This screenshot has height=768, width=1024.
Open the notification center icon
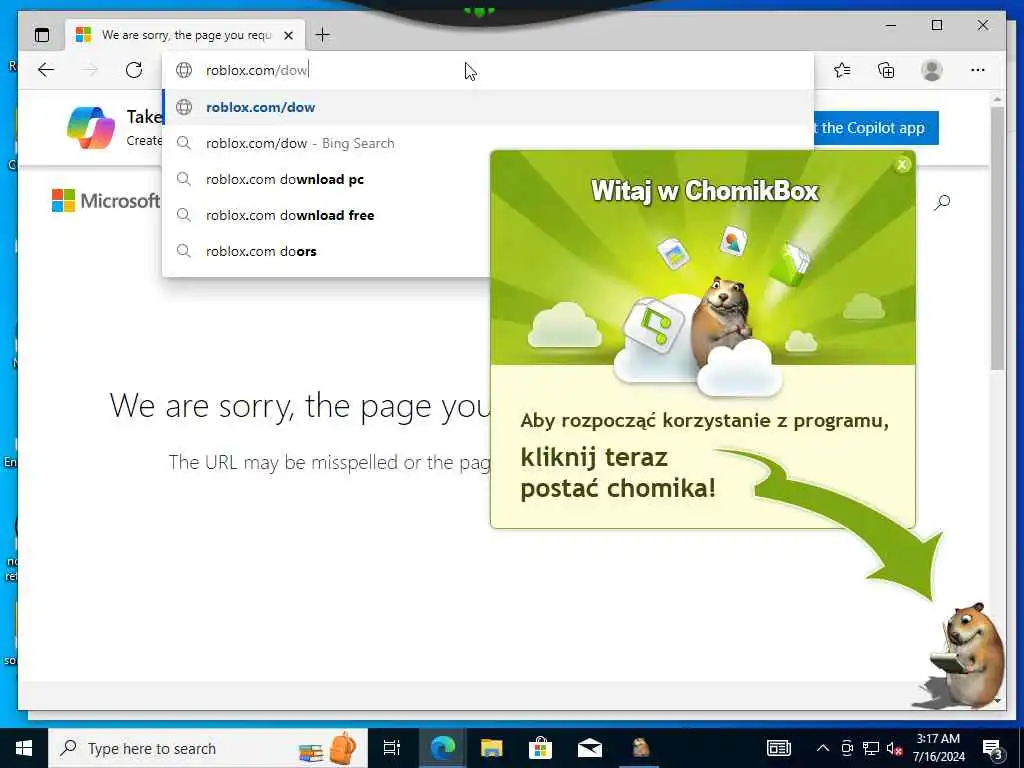point(992,748)
